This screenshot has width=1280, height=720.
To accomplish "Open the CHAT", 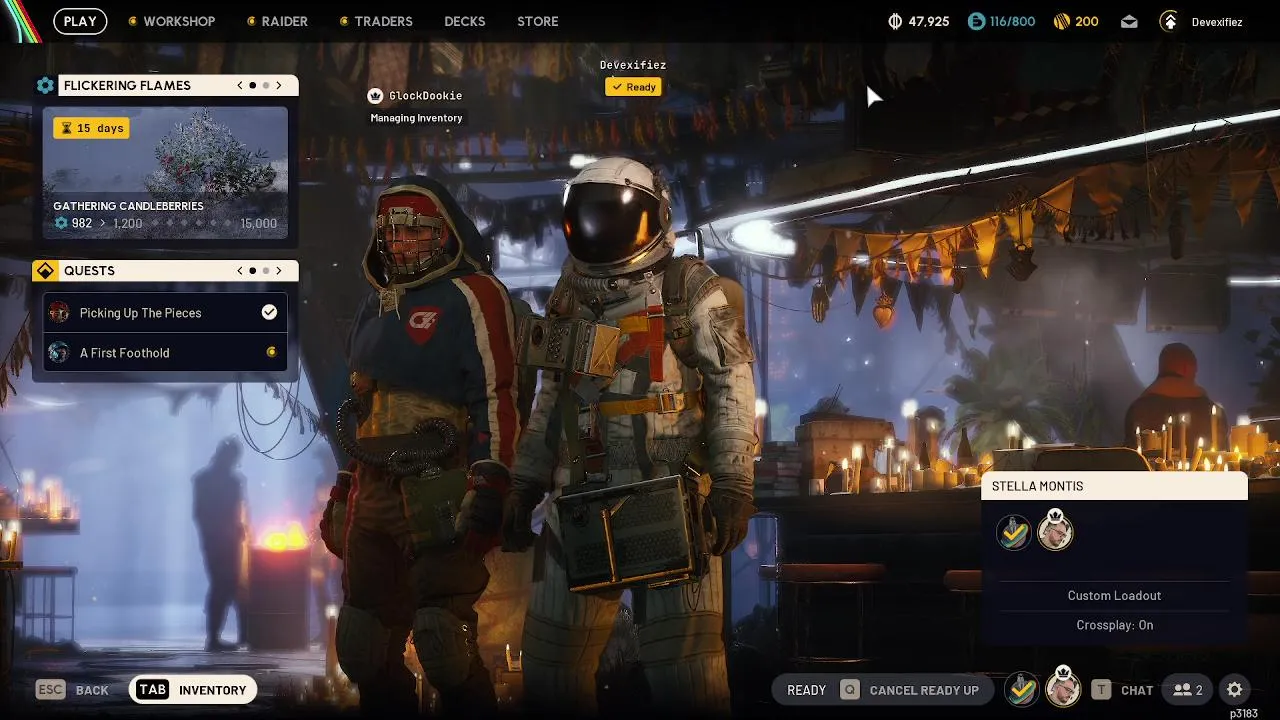I will point(1137,690).
